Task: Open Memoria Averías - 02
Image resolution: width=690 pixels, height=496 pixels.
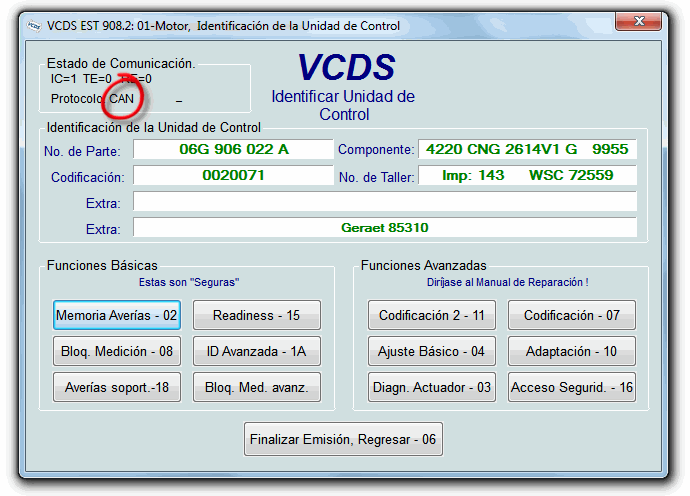Action: [x=117, y=315]
